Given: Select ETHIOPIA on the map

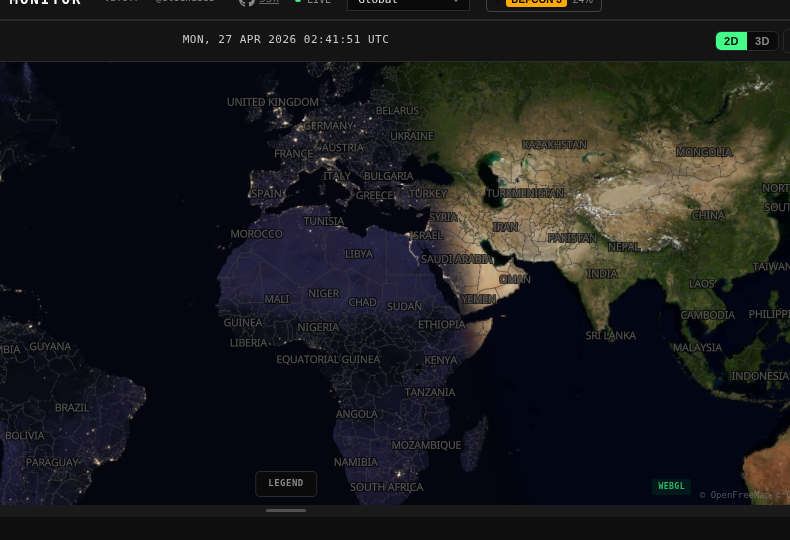Looking at the screenshot, I should pyautogui.click(x=442, y=325).
